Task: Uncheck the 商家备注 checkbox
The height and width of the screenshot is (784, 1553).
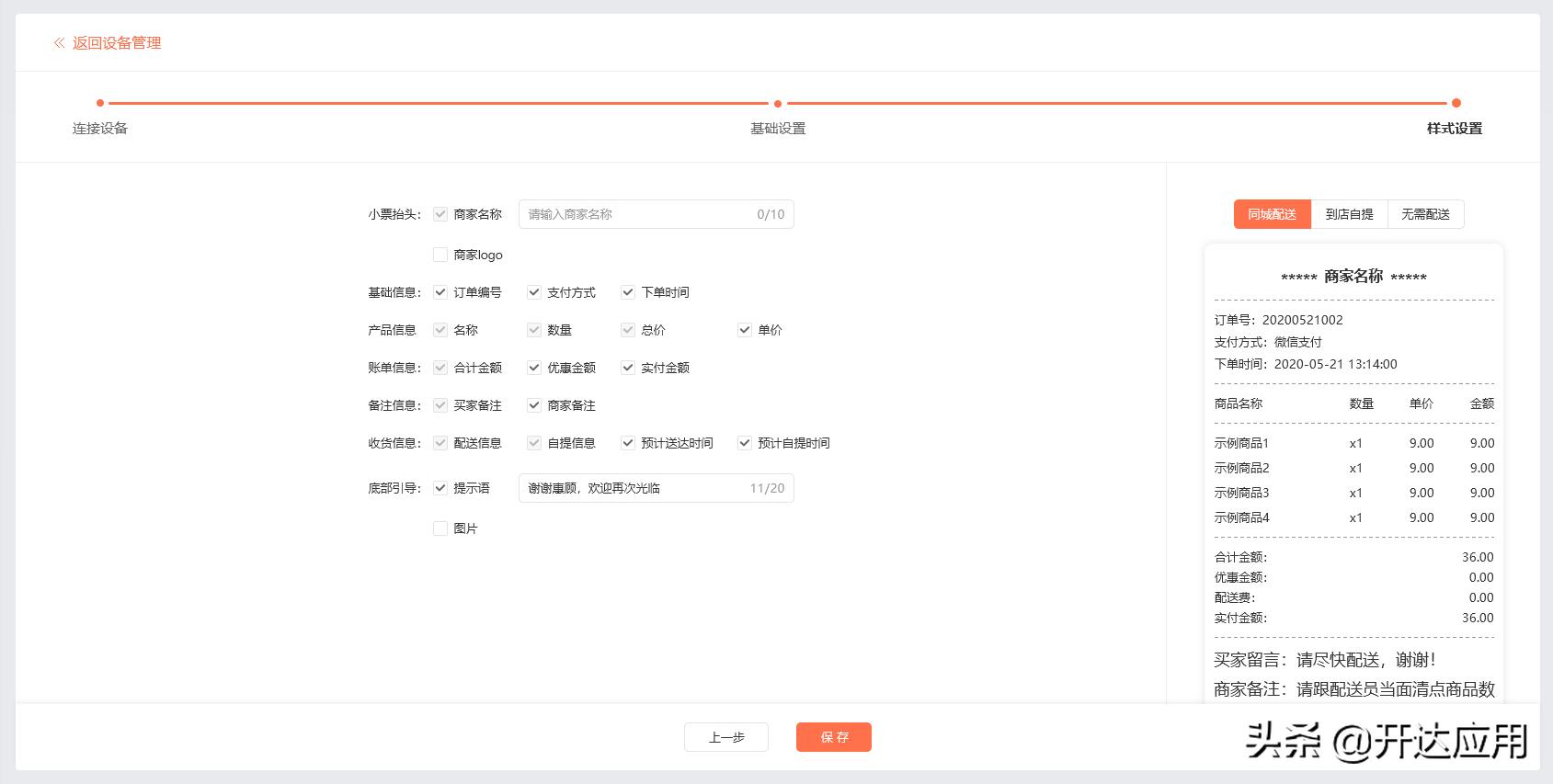Action: [x=534, y=405]
